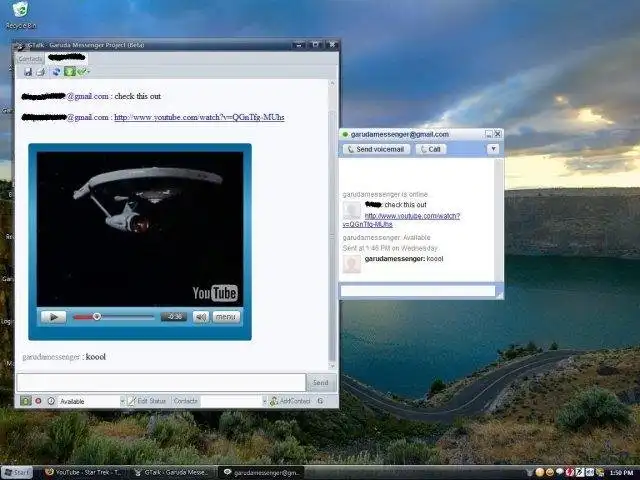Play the embedded YouTube video
Image resolution: width=640 pixels, height=480 pixels.
pos(53,317)
